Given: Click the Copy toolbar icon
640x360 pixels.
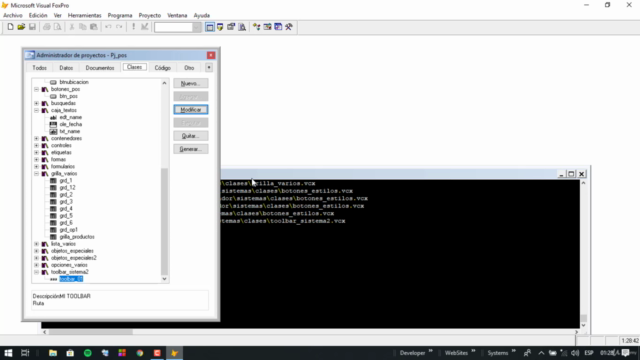Looking at the screenshot, I should (82, 27).
